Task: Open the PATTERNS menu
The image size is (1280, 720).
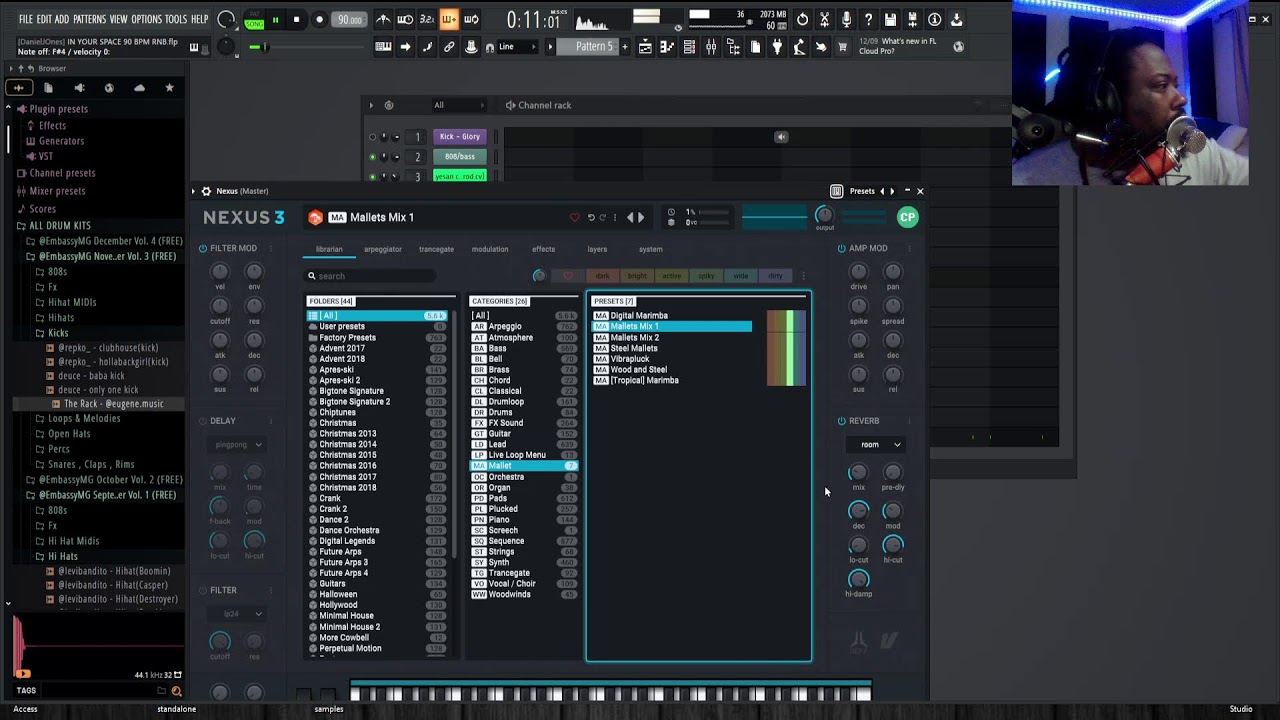Action: coord(89,19)
